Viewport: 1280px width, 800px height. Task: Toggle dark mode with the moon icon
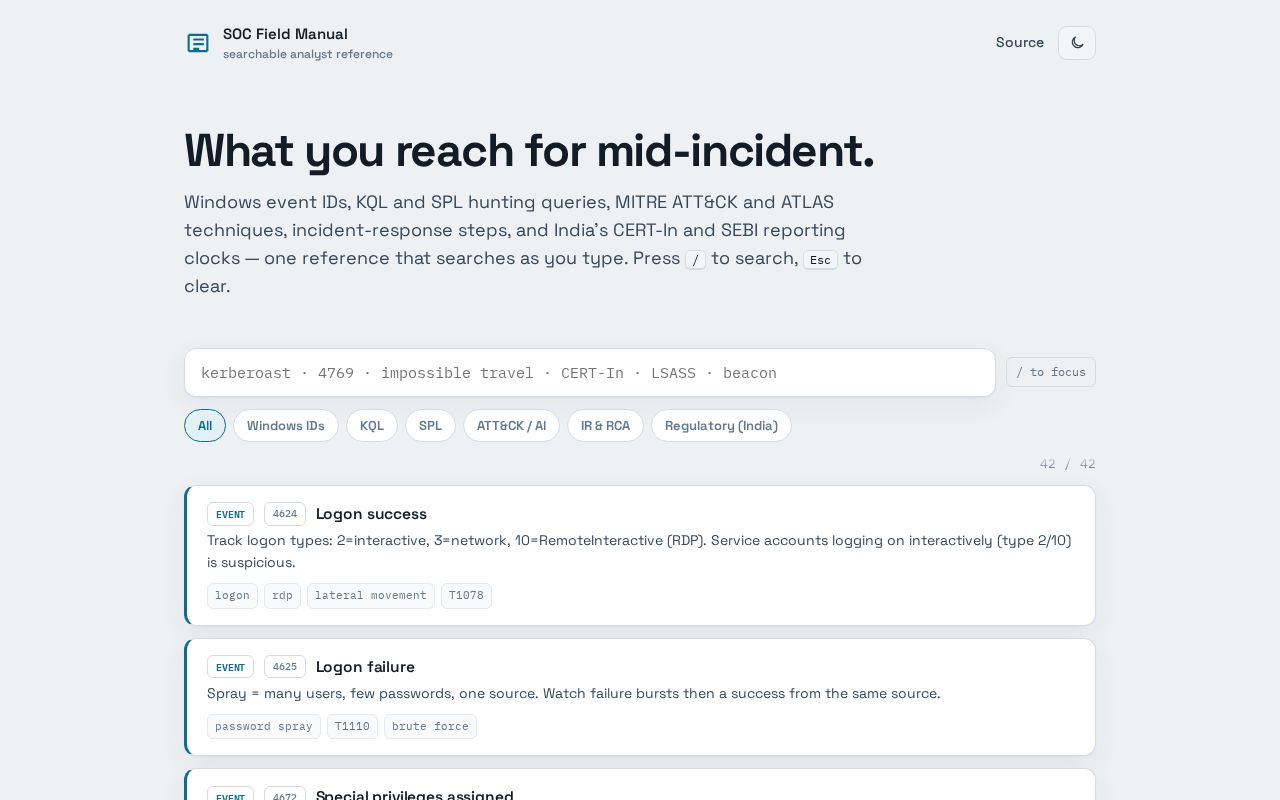click(1077, 43)
